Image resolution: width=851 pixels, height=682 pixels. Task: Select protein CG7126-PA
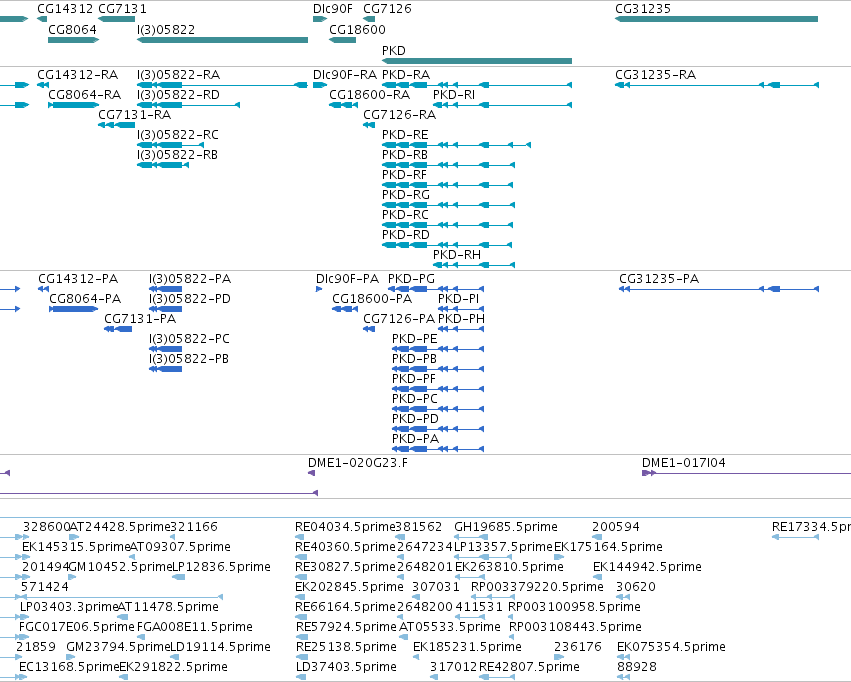coord(399,319)
